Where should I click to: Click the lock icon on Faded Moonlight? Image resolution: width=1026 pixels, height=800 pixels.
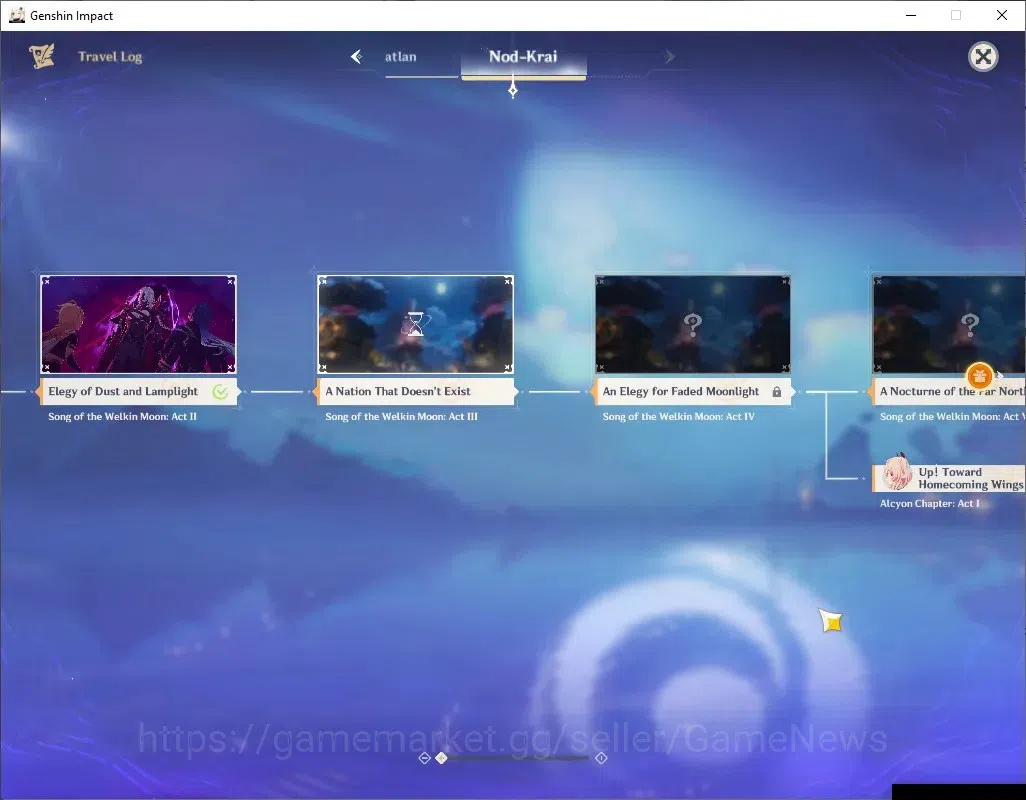[x=777, y=392]
